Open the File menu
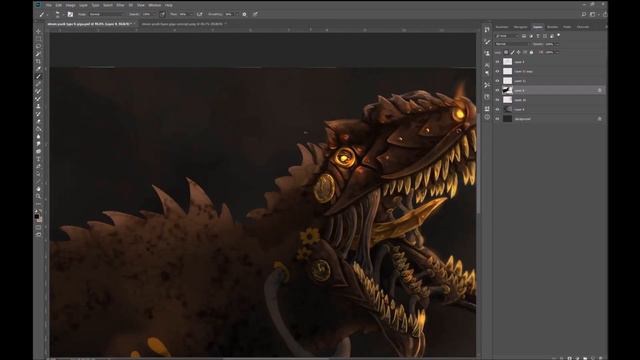Viewport: 640px width, 360px height. point(49,5)
